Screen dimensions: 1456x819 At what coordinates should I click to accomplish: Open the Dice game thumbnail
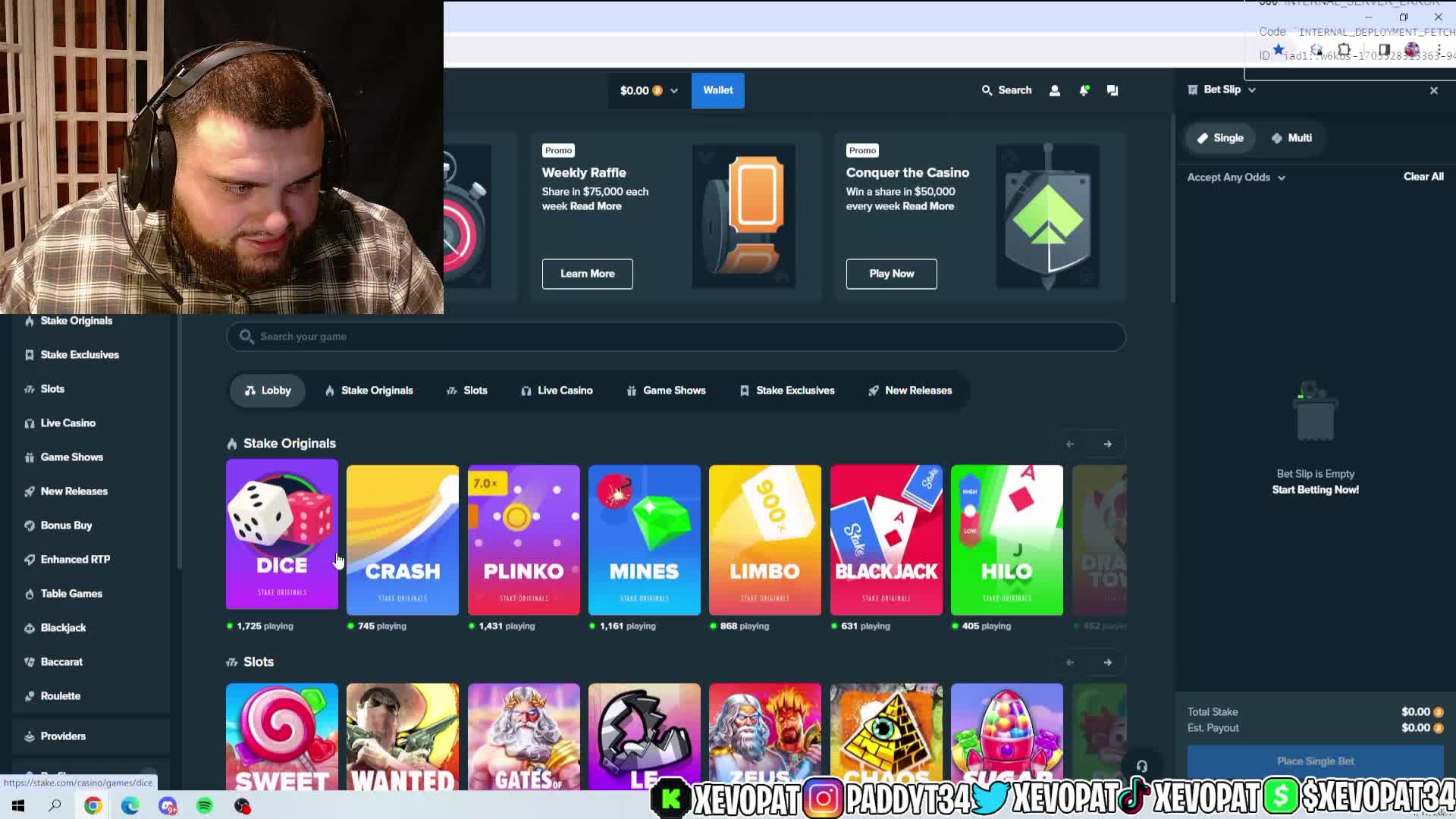click(282, 534)
